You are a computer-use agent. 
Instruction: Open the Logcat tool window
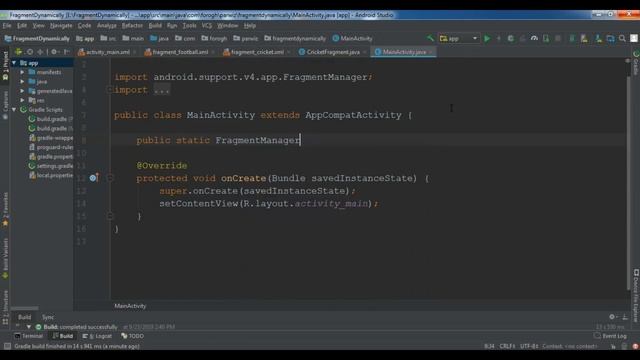point(97,336)
